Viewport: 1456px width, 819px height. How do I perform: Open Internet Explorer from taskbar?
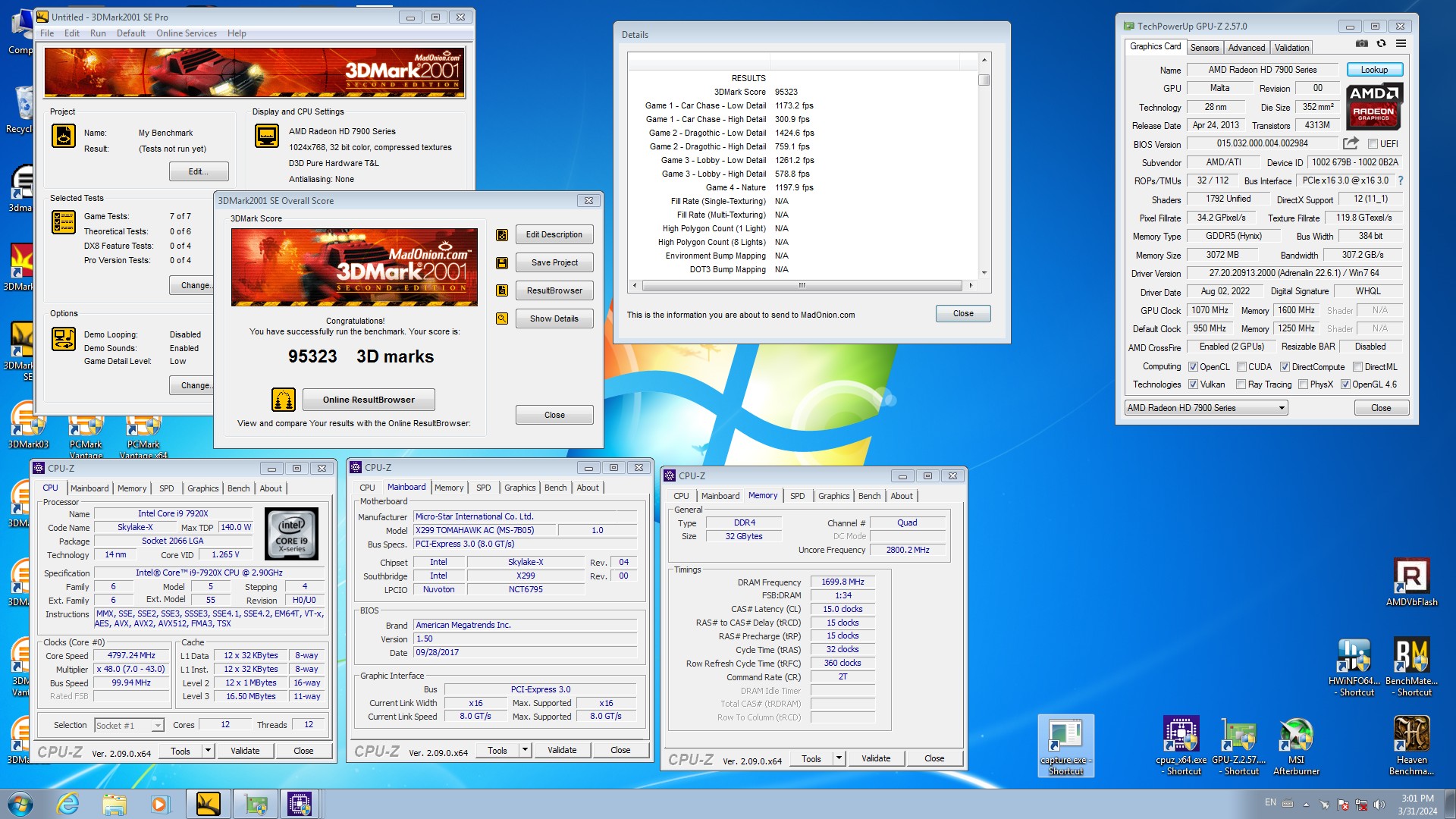68,804
